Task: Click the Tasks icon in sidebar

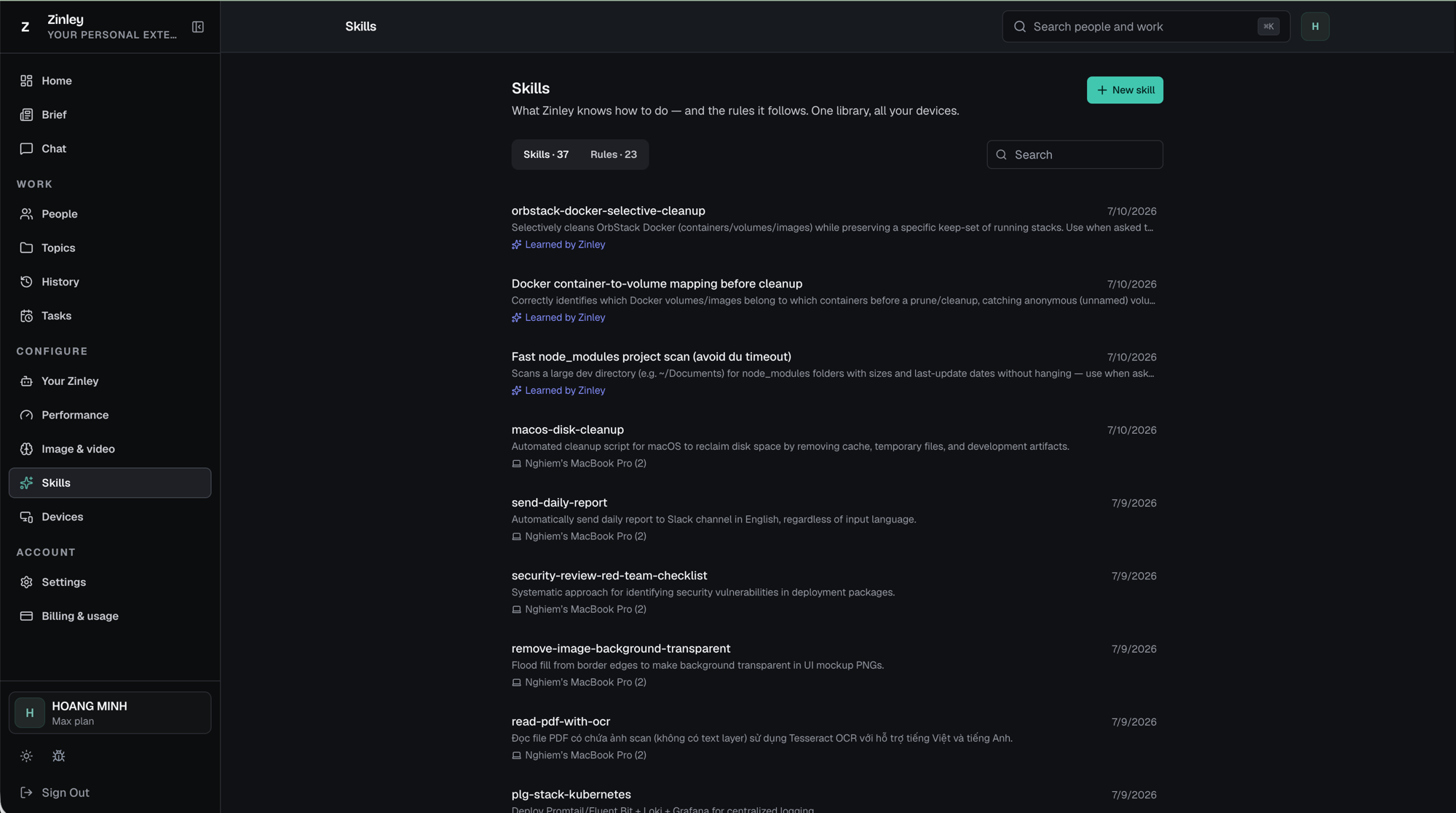Action: (x=26, y=316)
